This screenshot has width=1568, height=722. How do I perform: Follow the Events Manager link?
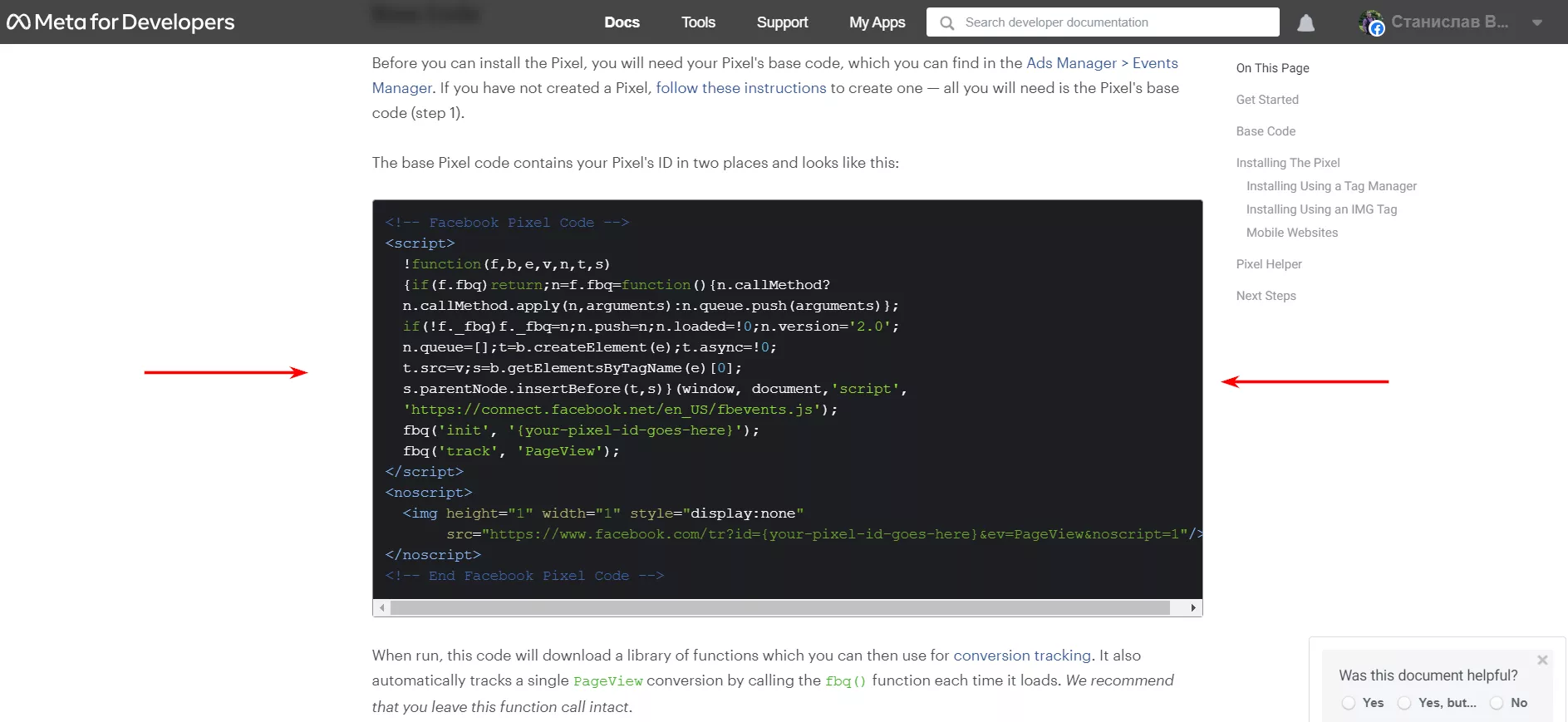point(1155,63)
